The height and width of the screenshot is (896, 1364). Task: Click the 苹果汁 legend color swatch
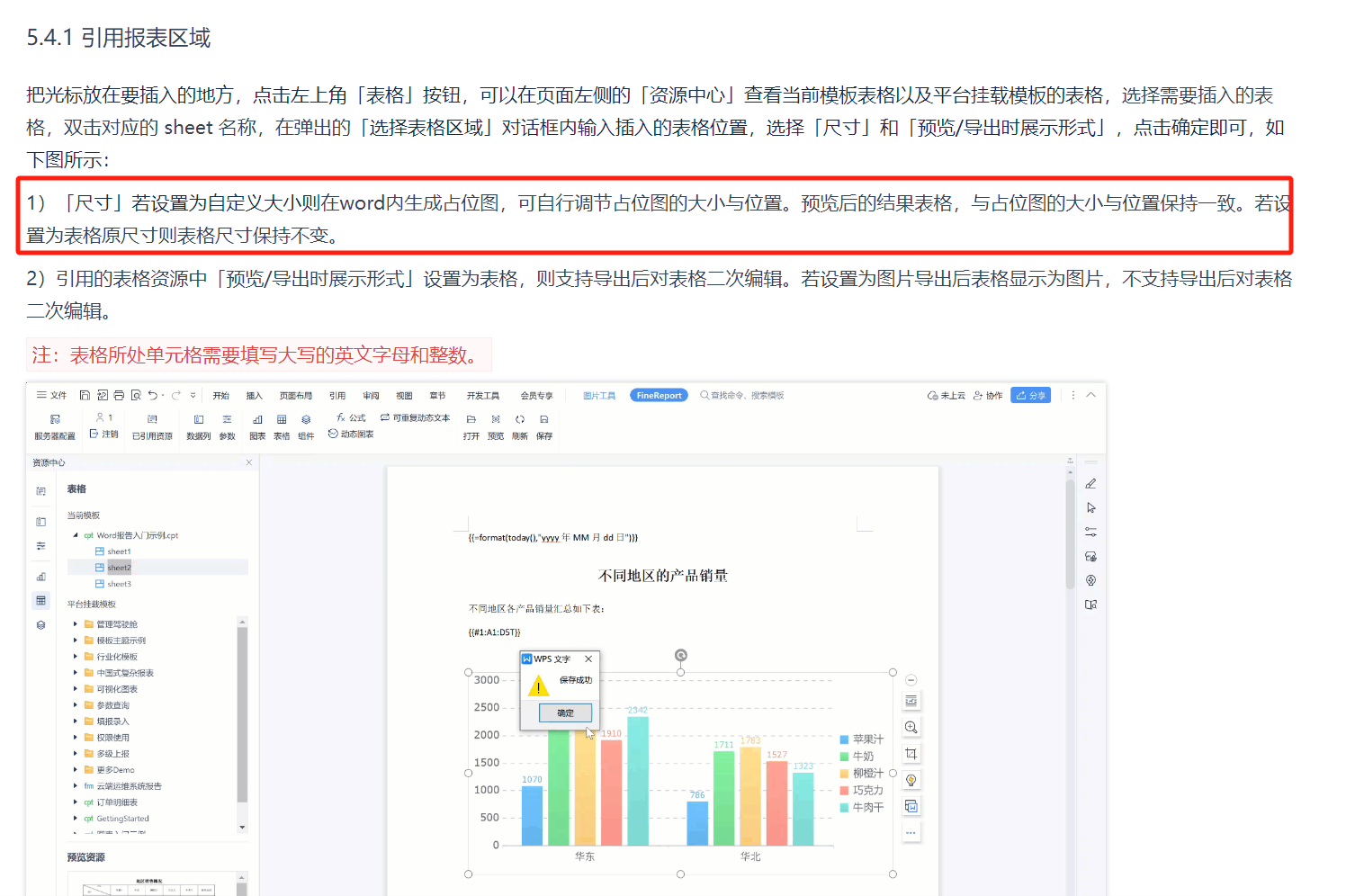coord(844,739)
